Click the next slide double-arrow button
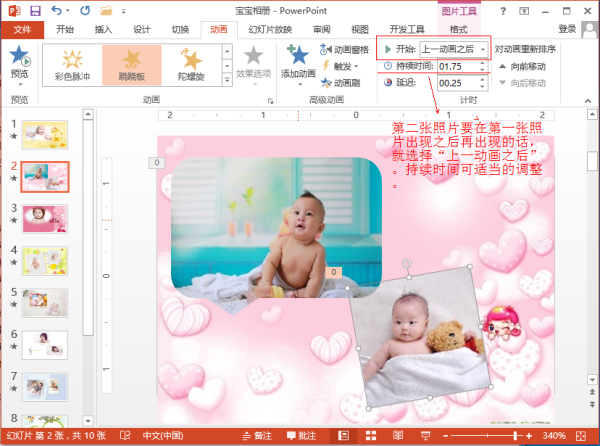The width and height of the screenshot is (600, 446). click(592, 404)
